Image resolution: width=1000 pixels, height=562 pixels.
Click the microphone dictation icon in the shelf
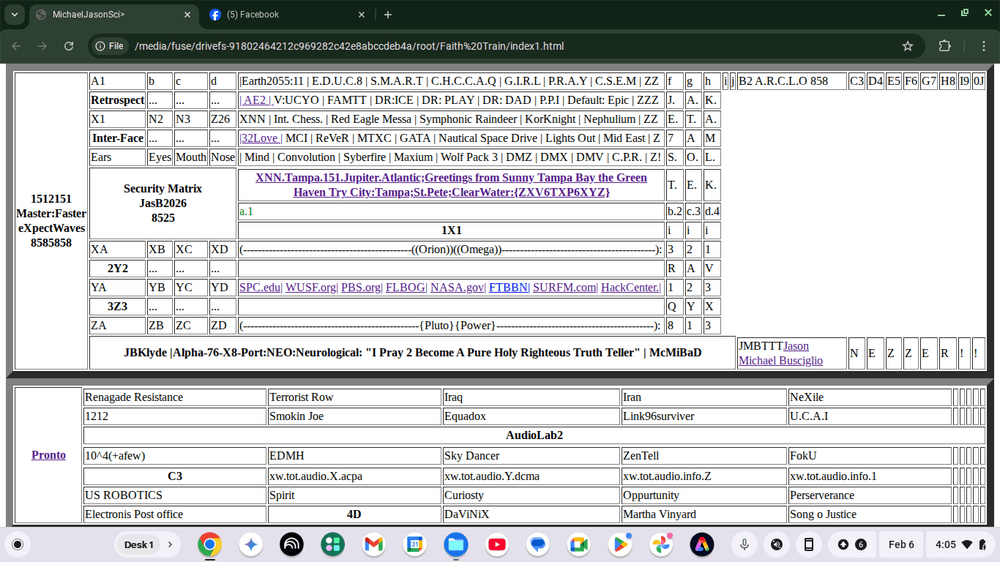click(x=744, y=545)
